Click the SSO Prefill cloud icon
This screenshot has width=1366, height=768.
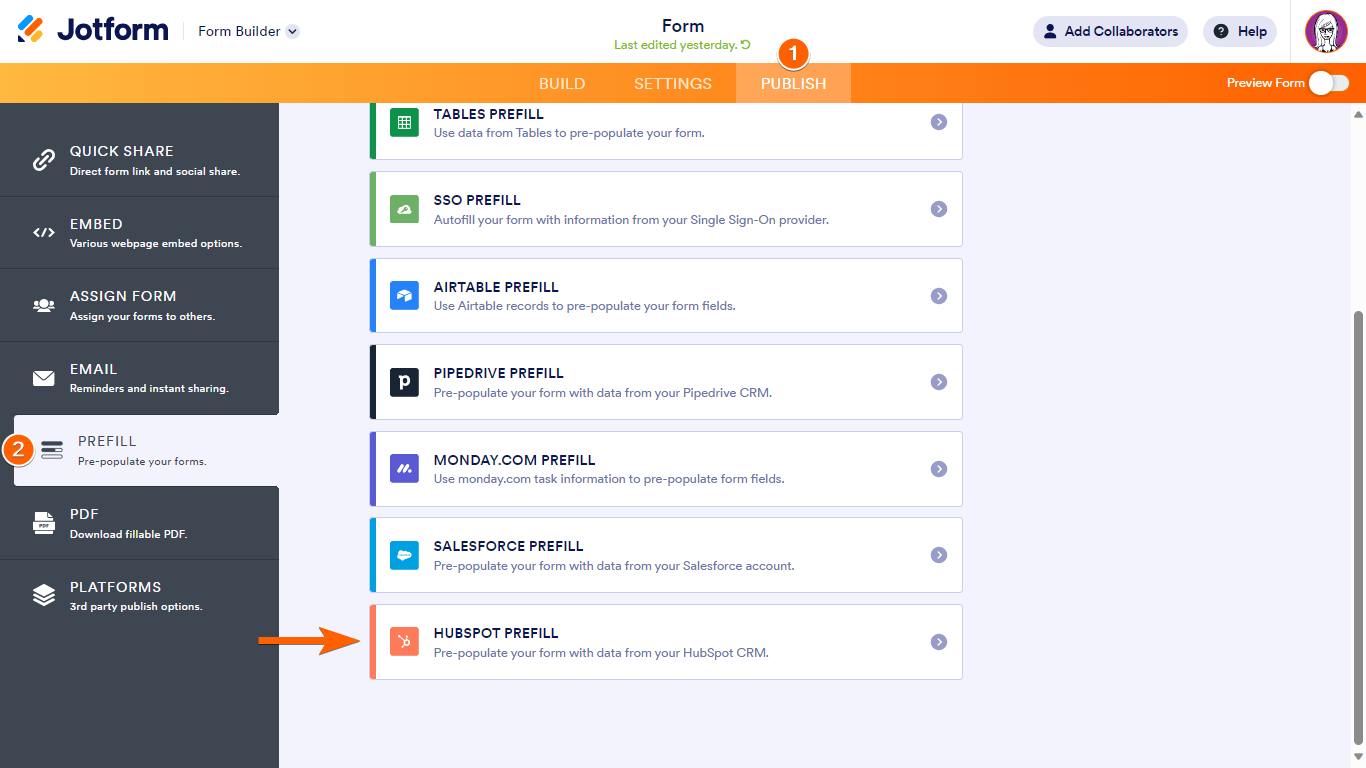[x=404, y=209]
